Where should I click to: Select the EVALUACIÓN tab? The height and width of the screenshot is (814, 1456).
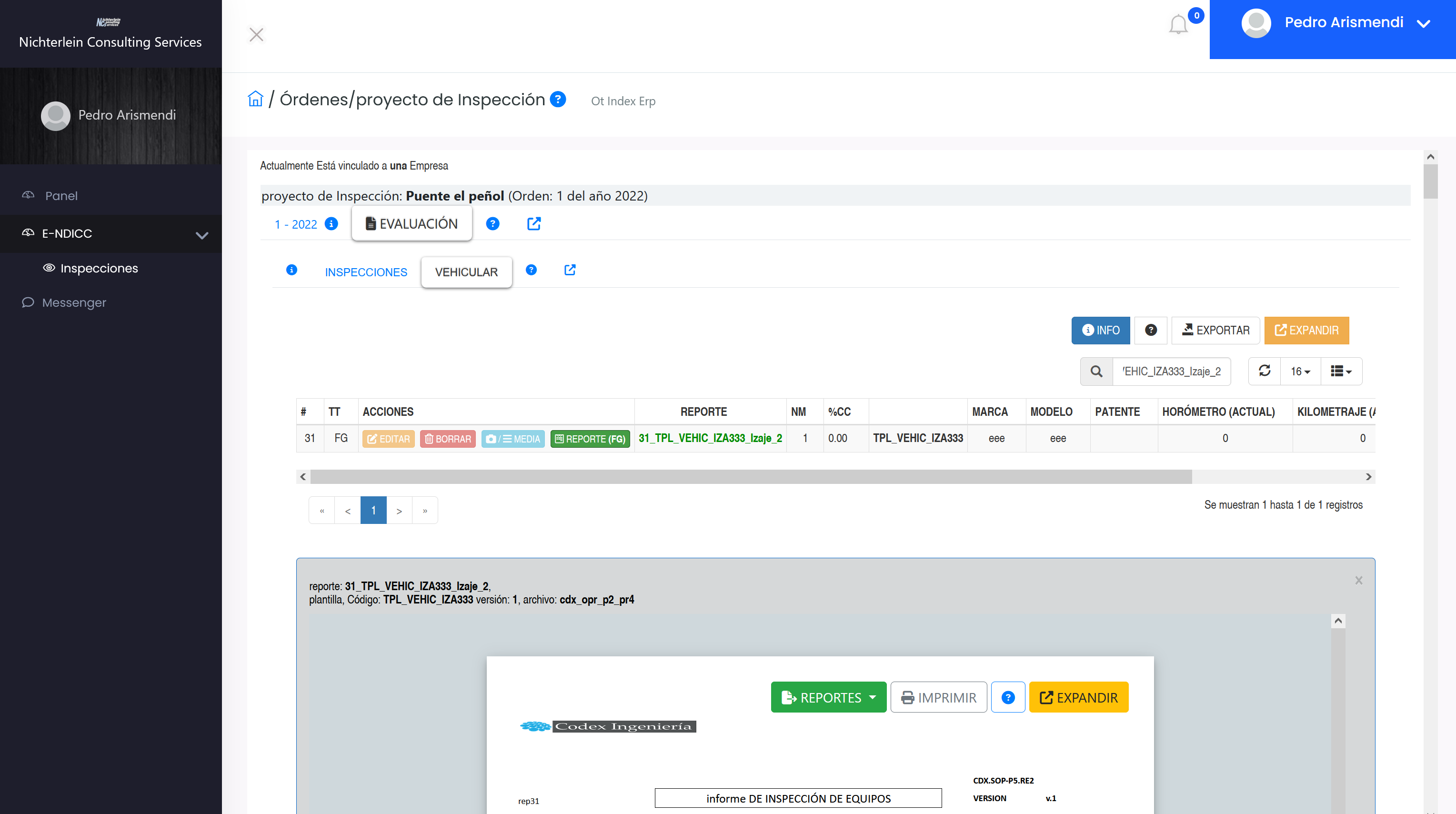tap(412, 224)
